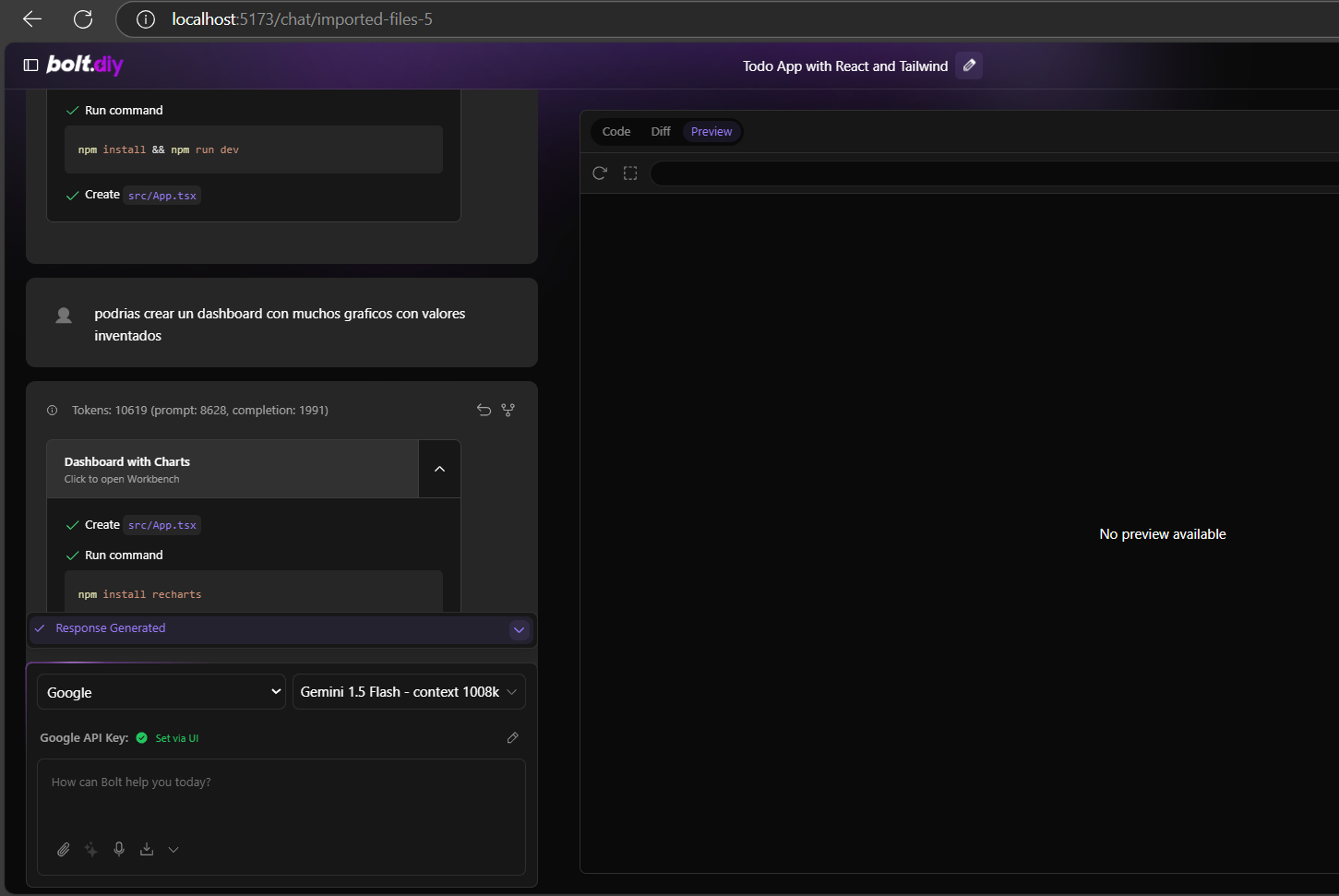This screenshot has height=896, width=1339.
Task: Click the revert message arrow icon
Action: click(x=484, y=410)
